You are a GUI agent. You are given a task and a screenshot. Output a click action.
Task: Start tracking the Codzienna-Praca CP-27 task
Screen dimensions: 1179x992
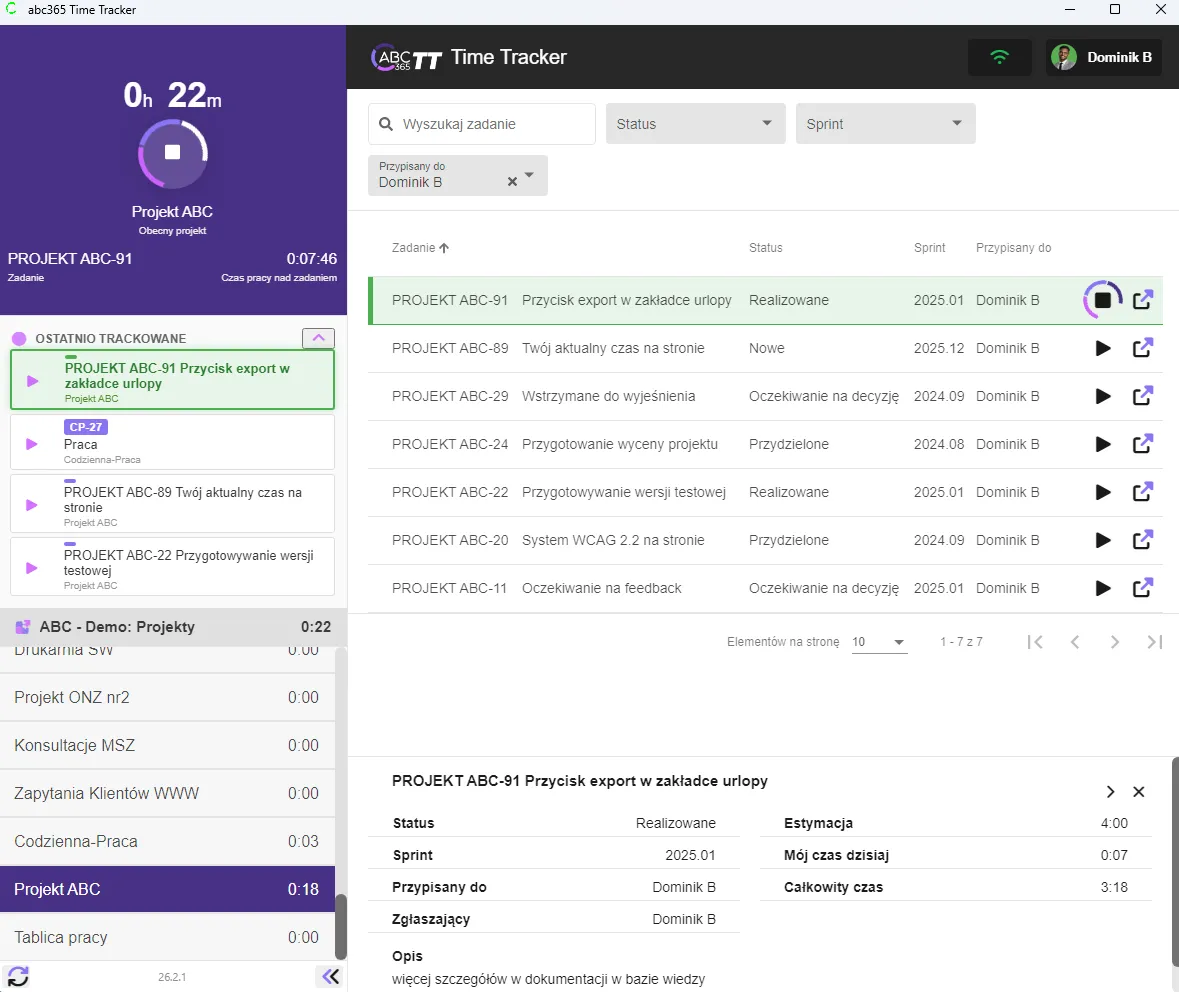pos(30,445)
